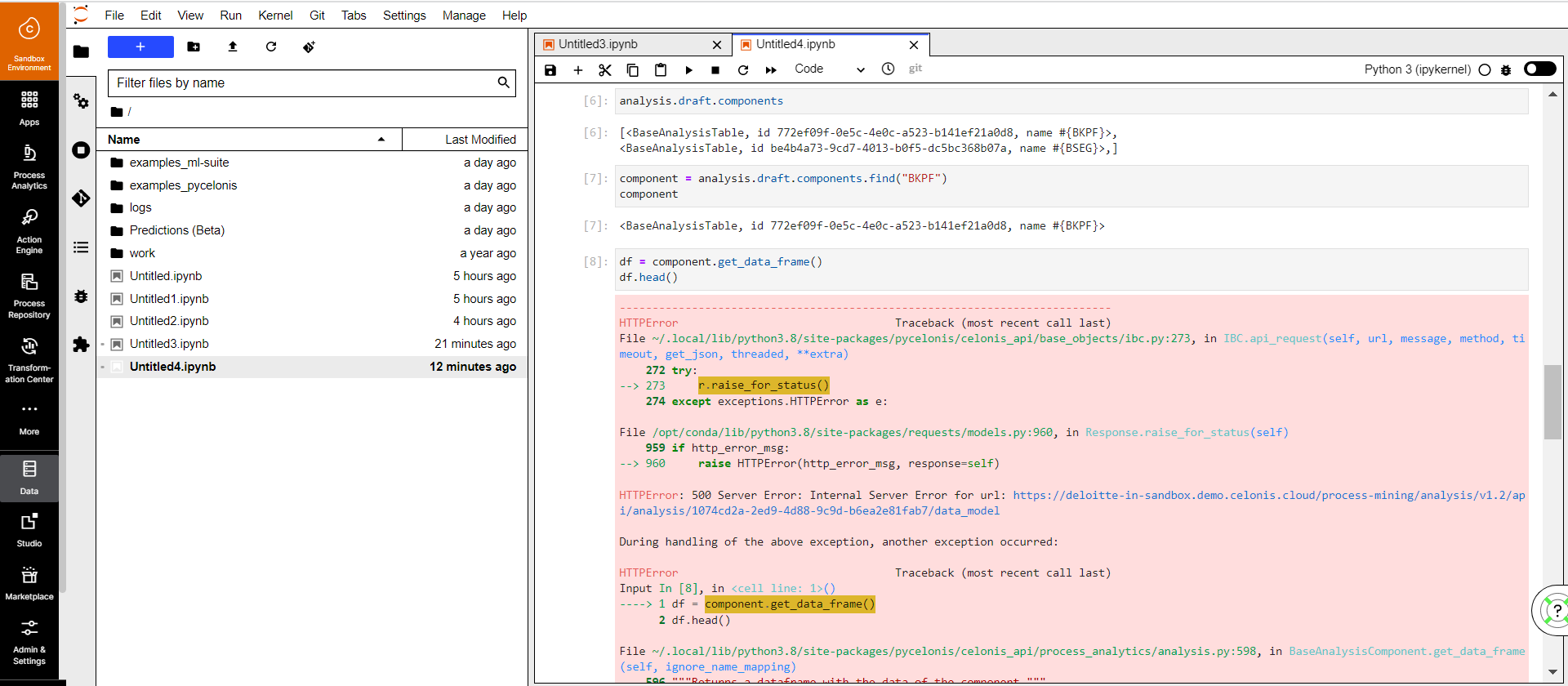Create a new folder in file browser
The width and height of the screenshot is (1568, 686).
(194, 47)
